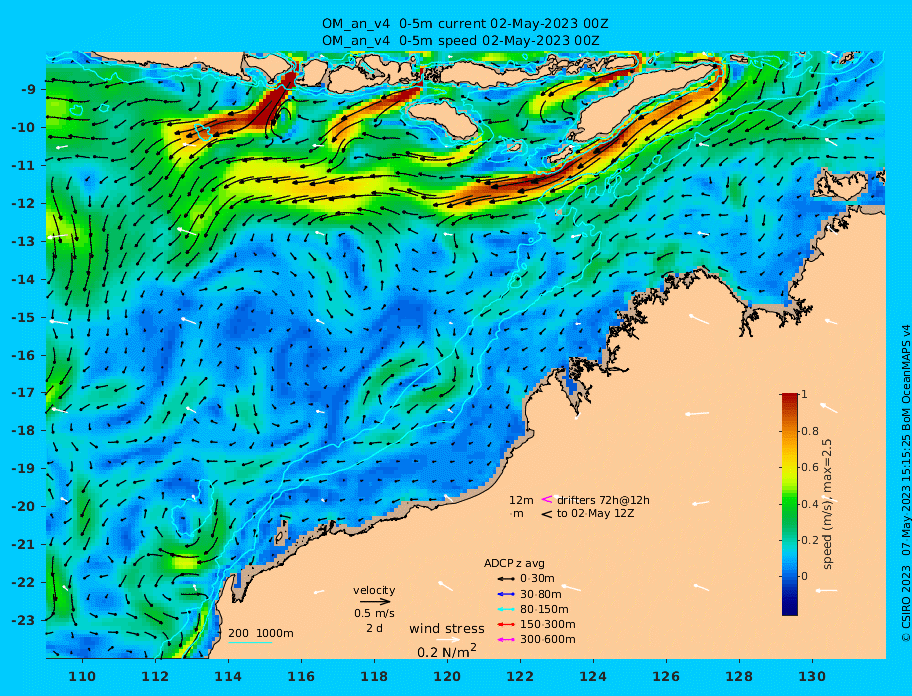Click the colorbar tick label "0.2"

pos(810,540)
